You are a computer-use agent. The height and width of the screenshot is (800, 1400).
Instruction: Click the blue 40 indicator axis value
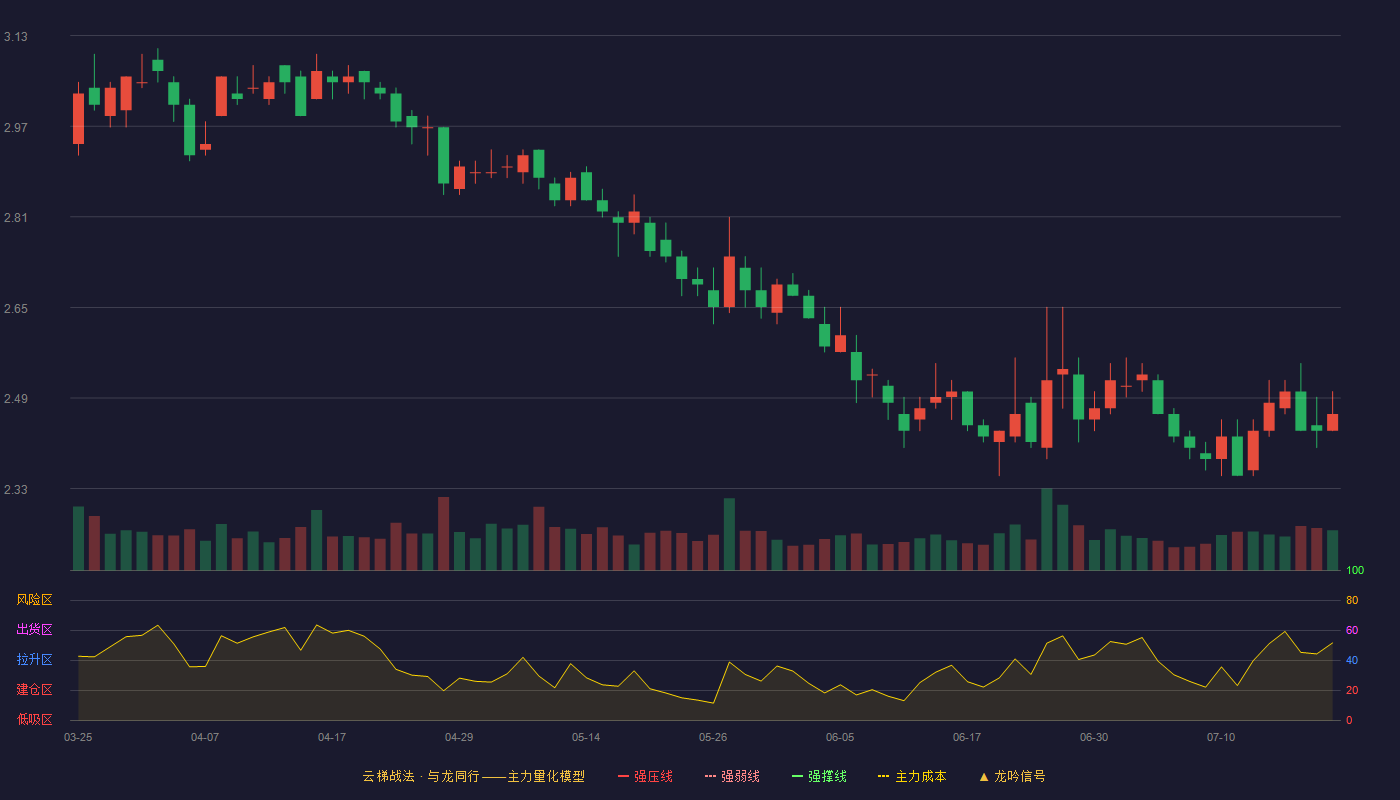pos(1352,660)
